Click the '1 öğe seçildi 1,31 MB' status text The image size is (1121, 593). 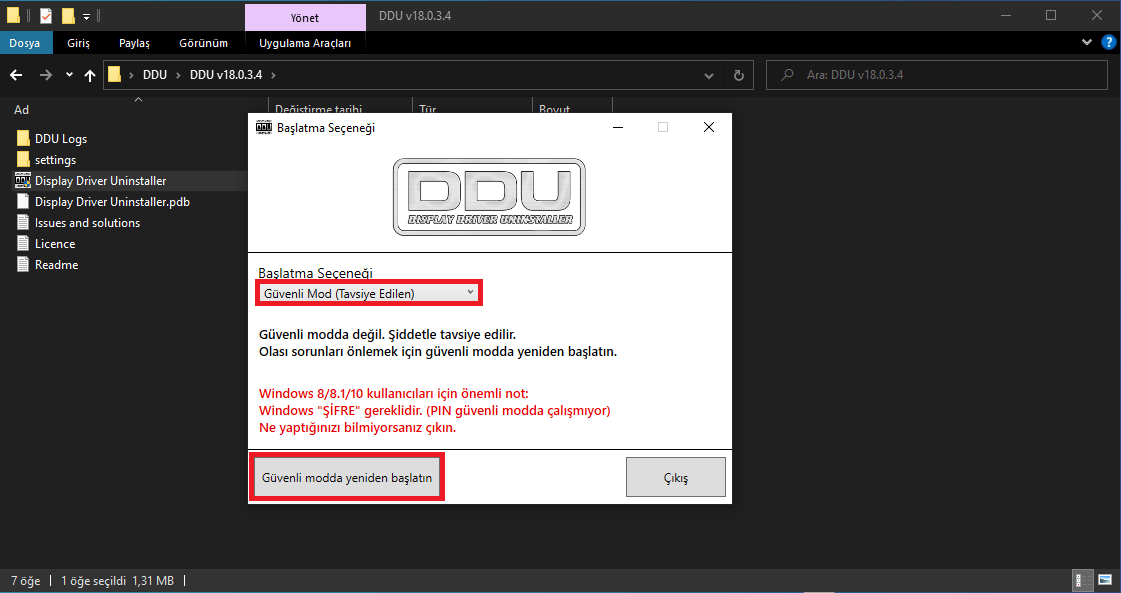[117, 580]
